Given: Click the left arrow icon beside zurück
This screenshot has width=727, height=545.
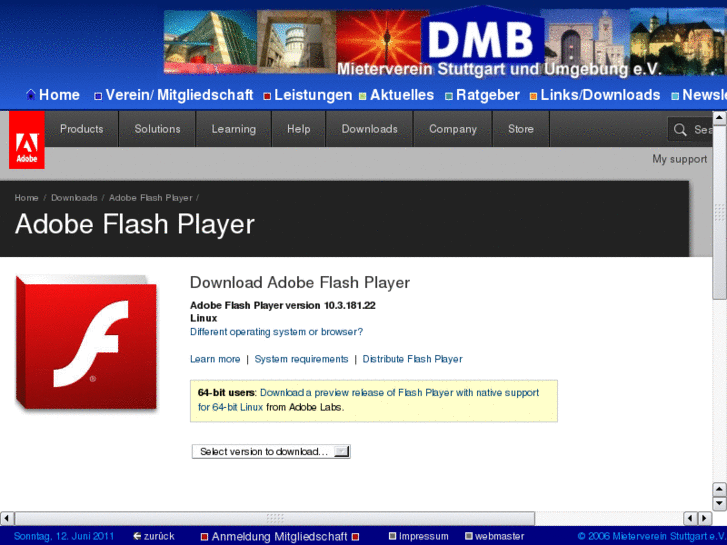Looking at the screenshot, I should click(x=137, y=536).
